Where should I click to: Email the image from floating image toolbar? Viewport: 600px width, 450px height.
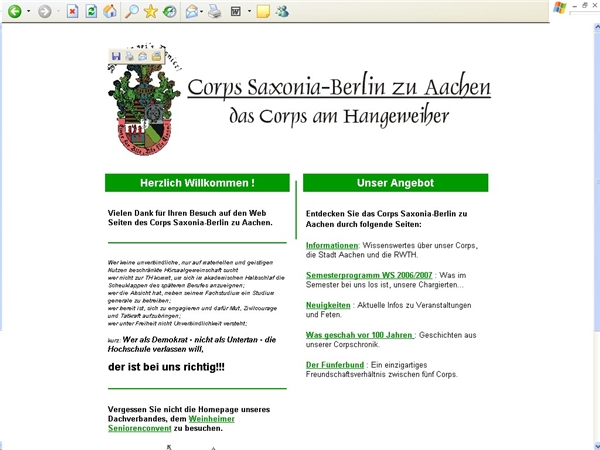(142, 56)
